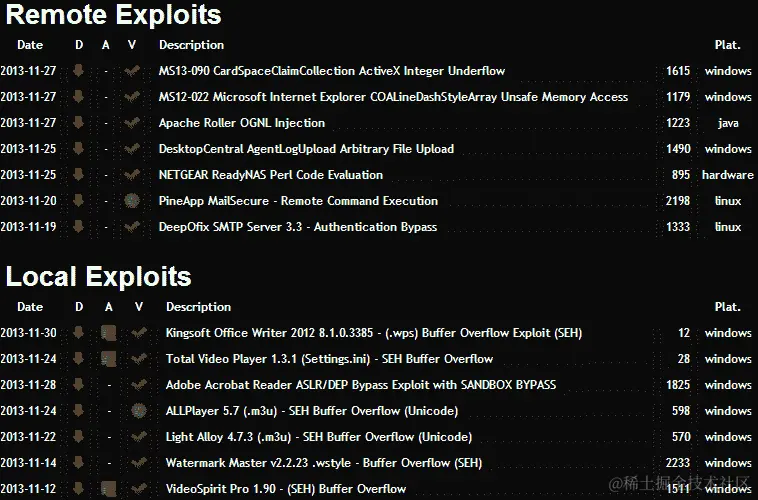The width and height of the screenshot is (758, 500).
Task: Click Date column header under Local Exploits
Action: 30,307
